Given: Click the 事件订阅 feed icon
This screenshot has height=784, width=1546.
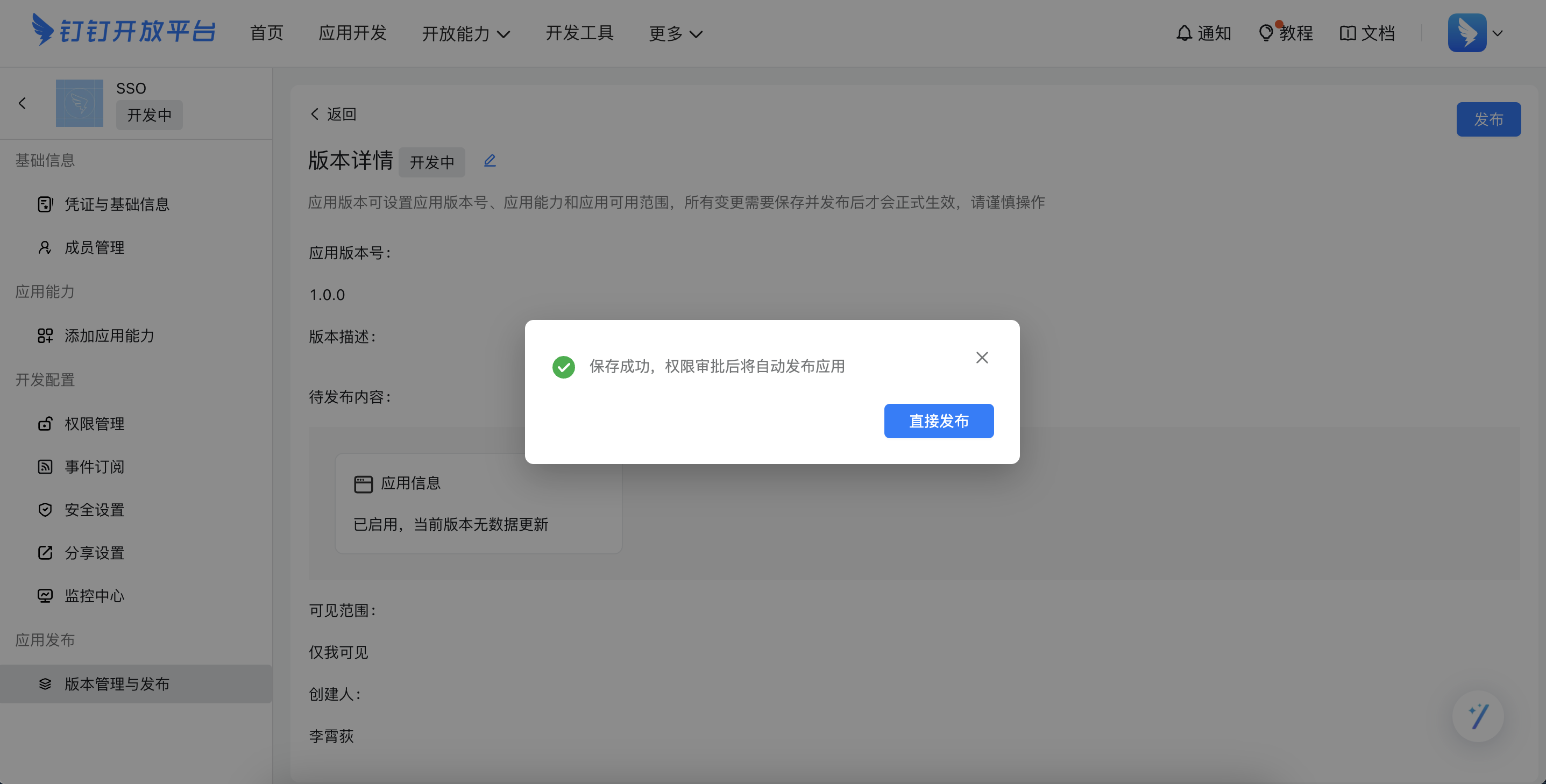Looking at the screenshot, I should (x=45, y=467).
